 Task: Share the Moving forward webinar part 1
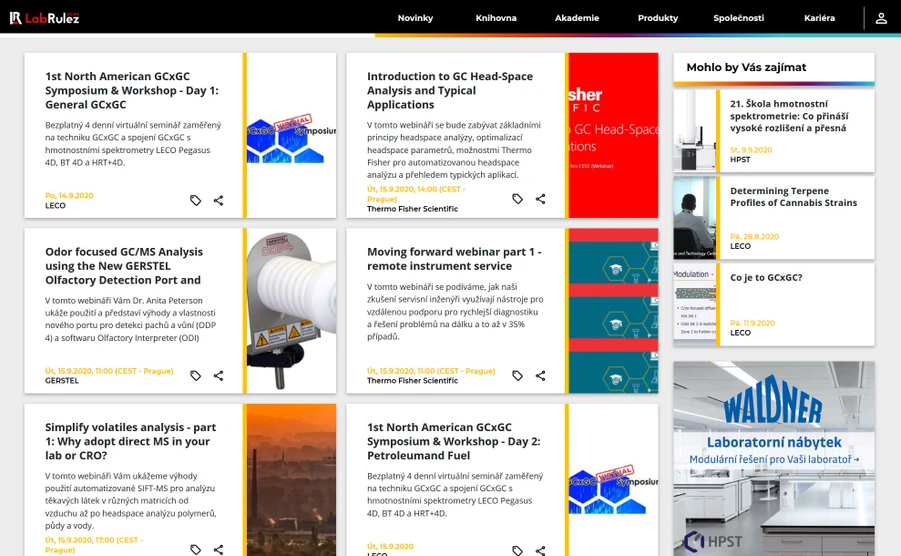point(541,376)
